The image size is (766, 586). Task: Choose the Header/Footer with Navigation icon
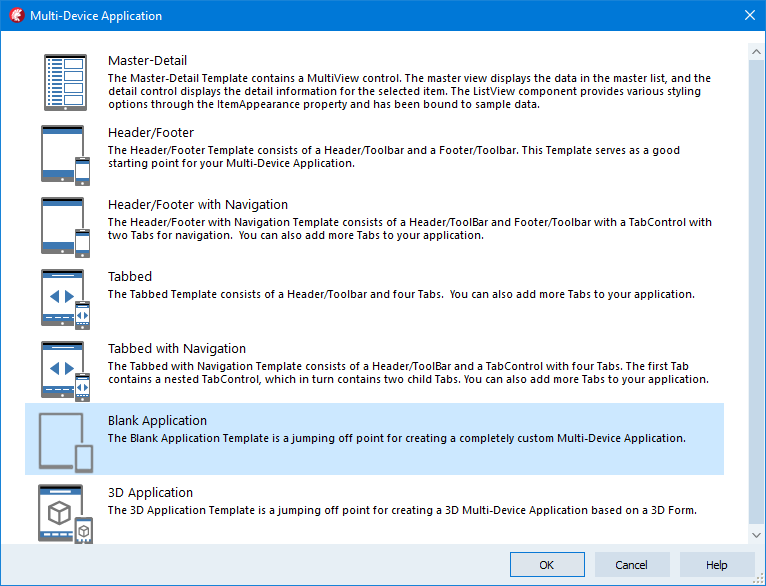coord(65,227)
